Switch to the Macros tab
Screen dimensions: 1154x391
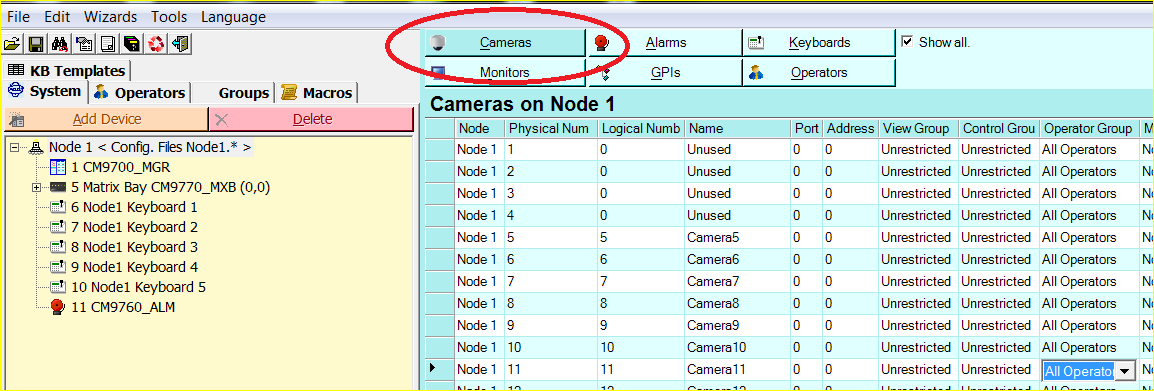tap(317, 93)
